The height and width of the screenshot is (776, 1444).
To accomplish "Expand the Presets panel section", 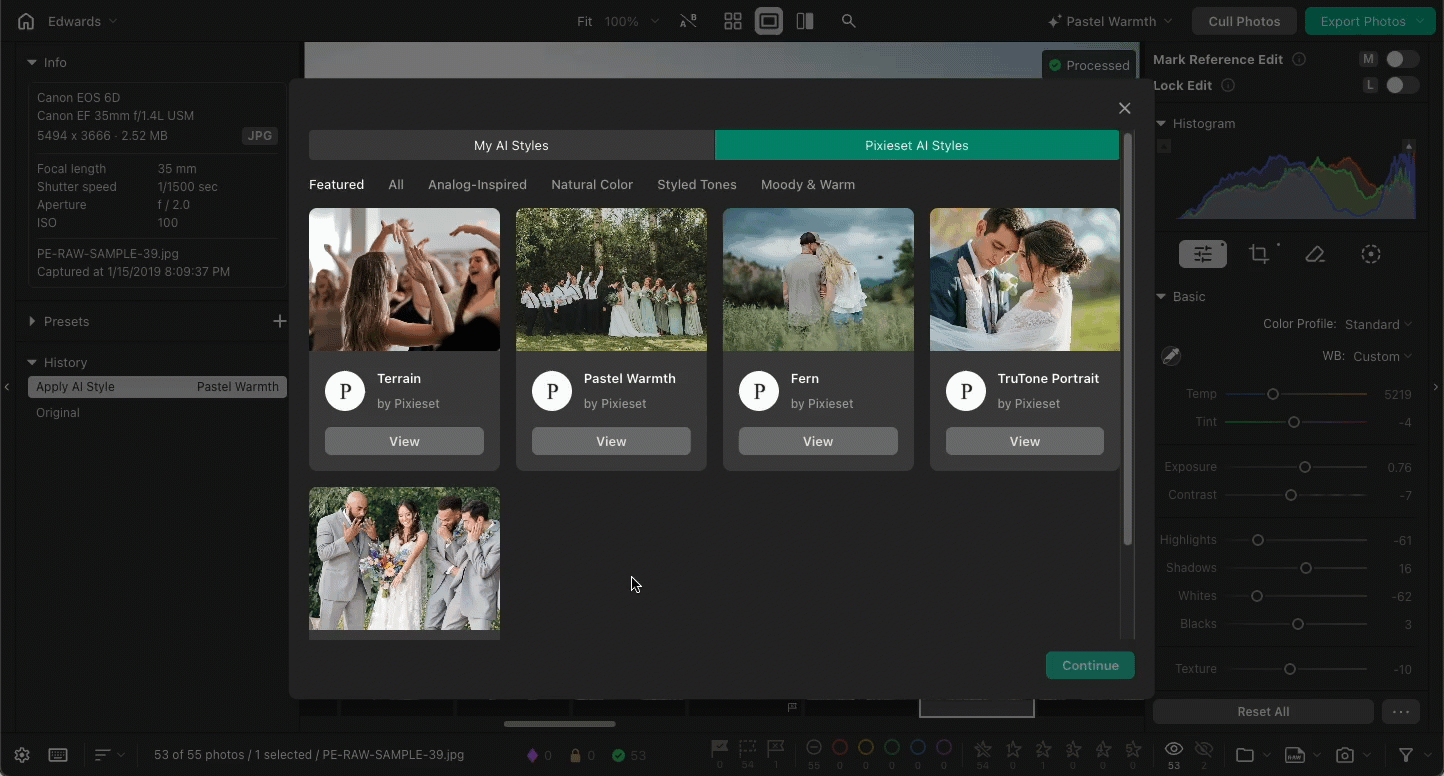I will (x=32, y=321).
